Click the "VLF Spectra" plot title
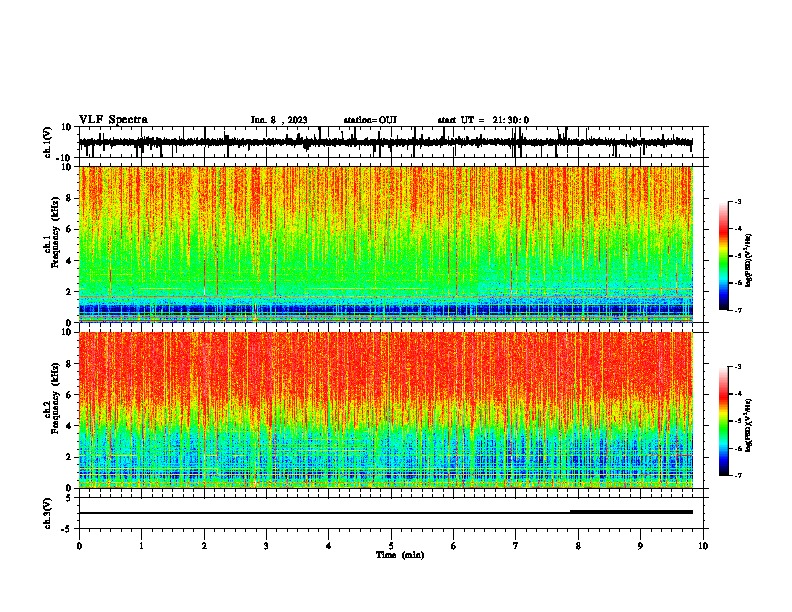Screen dimensions: 792x612 [x=113, y=120]
